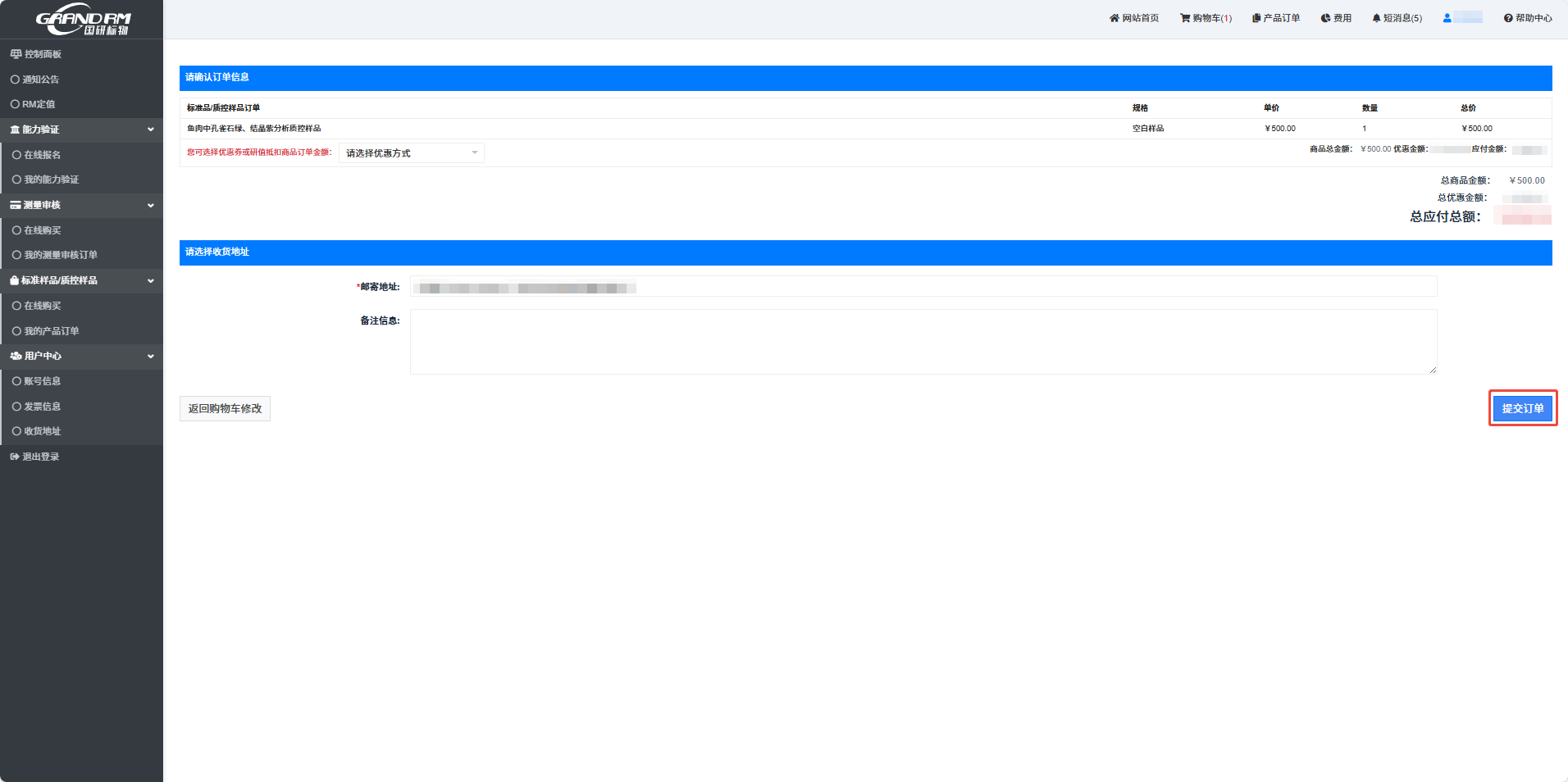Click the 邮寄地址 address field

pyautogui.click(x=923, y=287)
